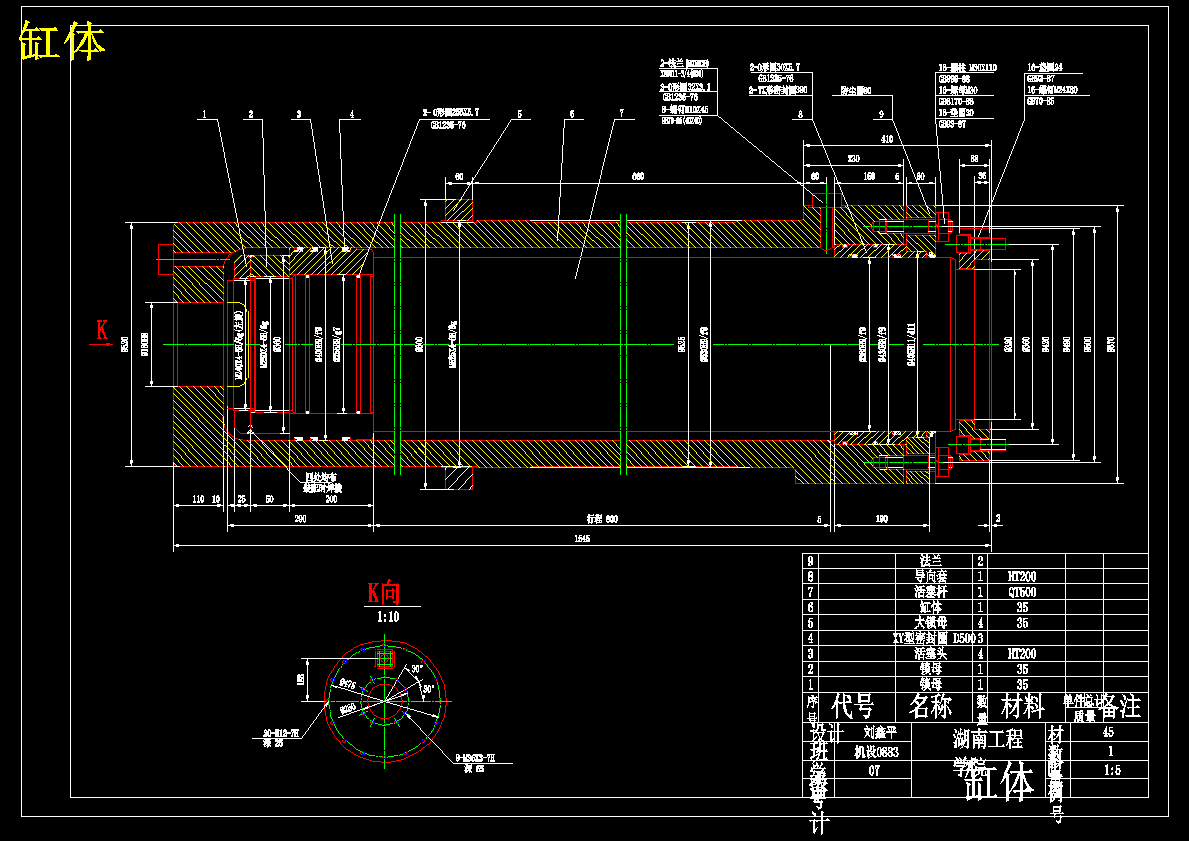Click the YX型密封圈 D500 entry
The width and height of the screenshot is (1189, 841).
point(934,639)
